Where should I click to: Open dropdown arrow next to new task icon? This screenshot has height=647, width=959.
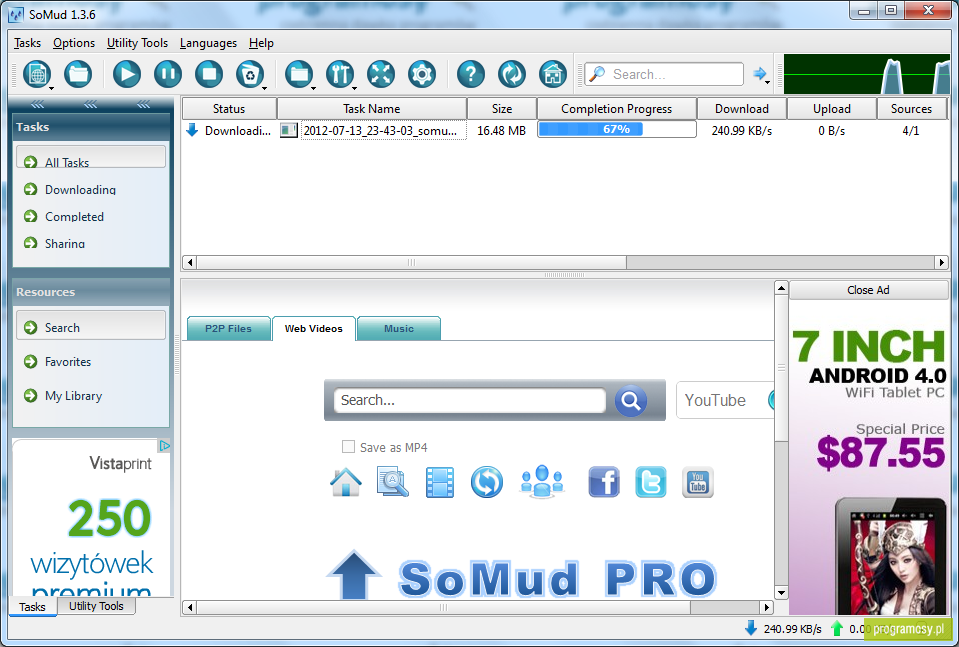coord(52,89)
